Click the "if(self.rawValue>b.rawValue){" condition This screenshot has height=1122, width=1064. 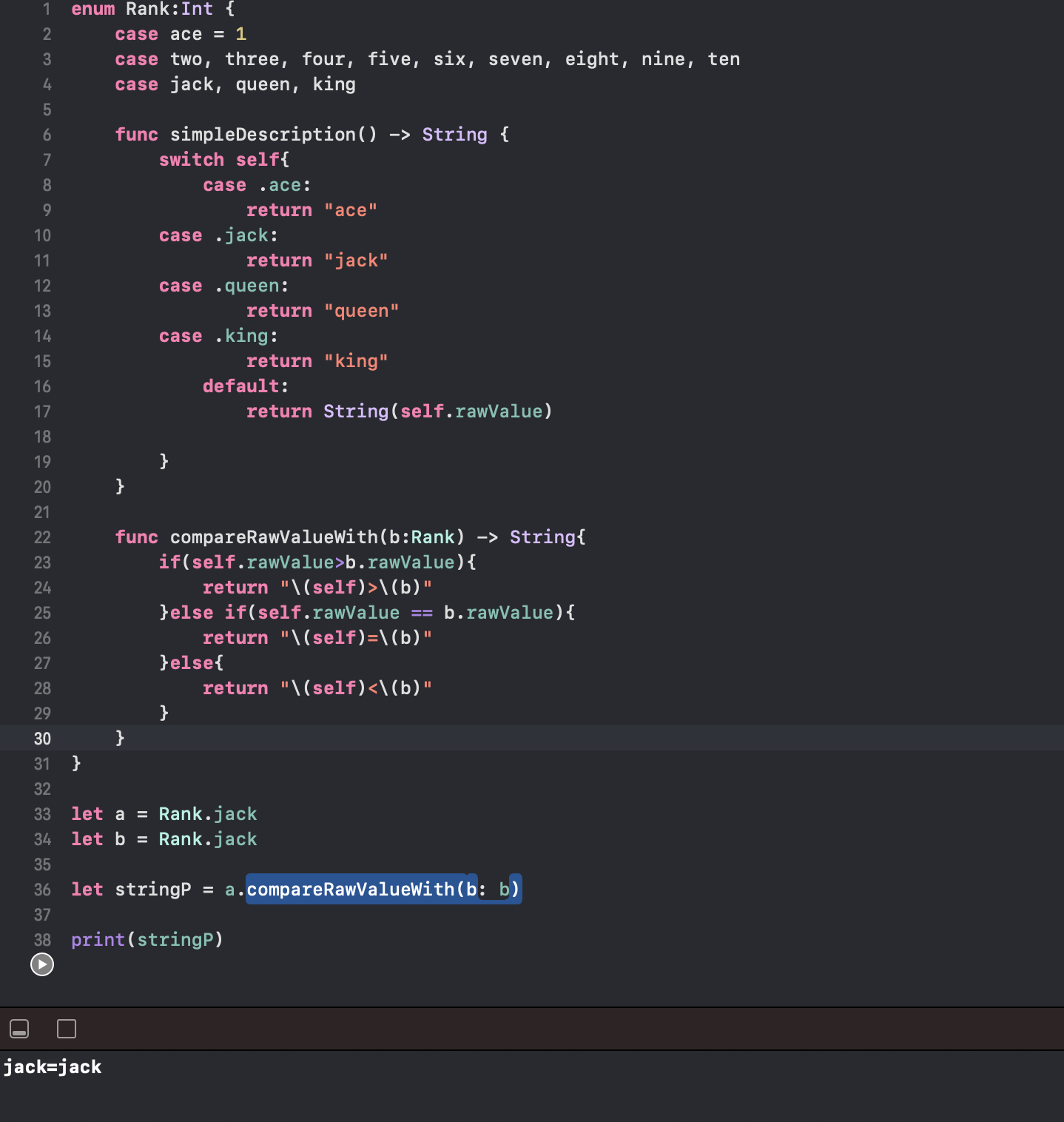pyautogui.click(x=318, y=562)
